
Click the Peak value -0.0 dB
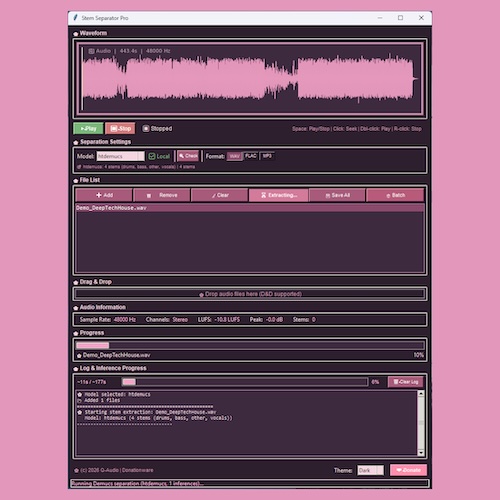pyautogui.click(x=274, y=319)
